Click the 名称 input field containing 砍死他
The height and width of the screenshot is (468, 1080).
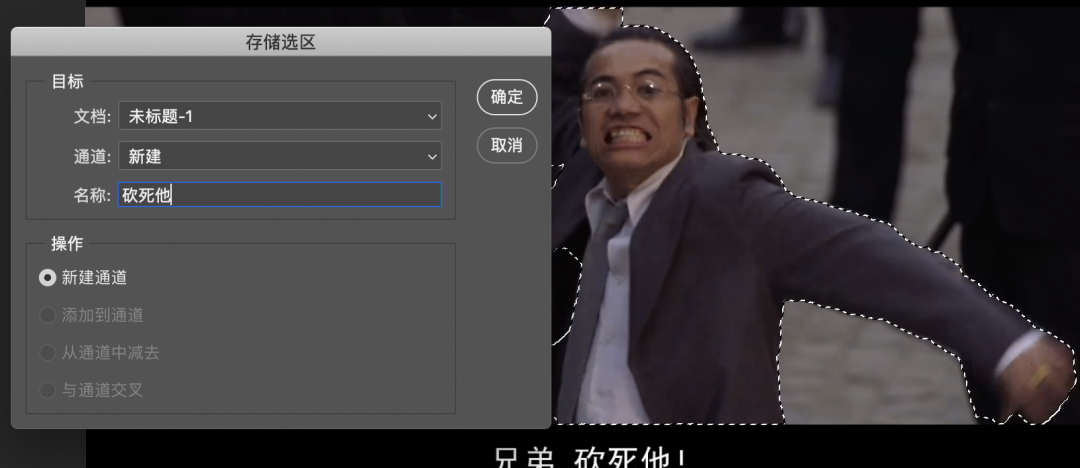[x=280, y=194]
